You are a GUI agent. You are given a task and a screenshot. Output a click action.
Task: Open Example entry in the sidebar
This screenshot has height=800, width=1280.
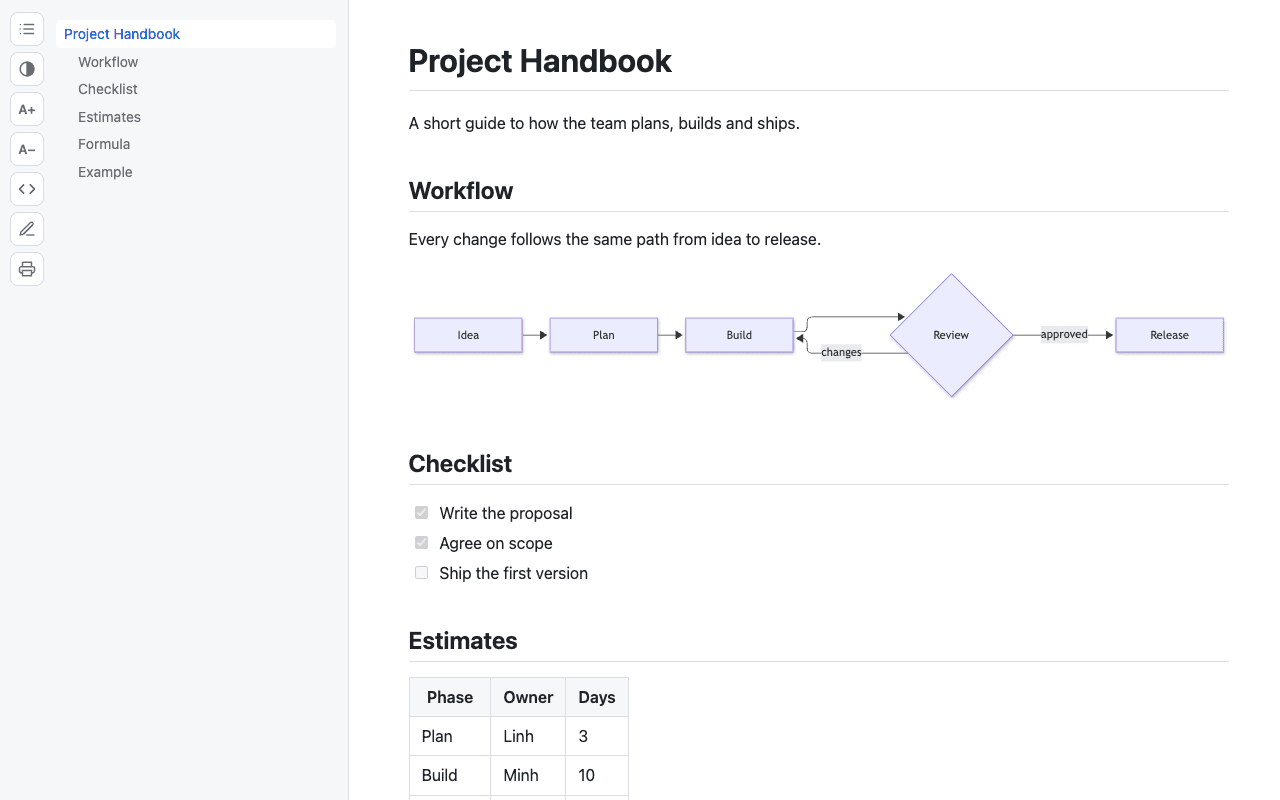[x=105, y=172]
